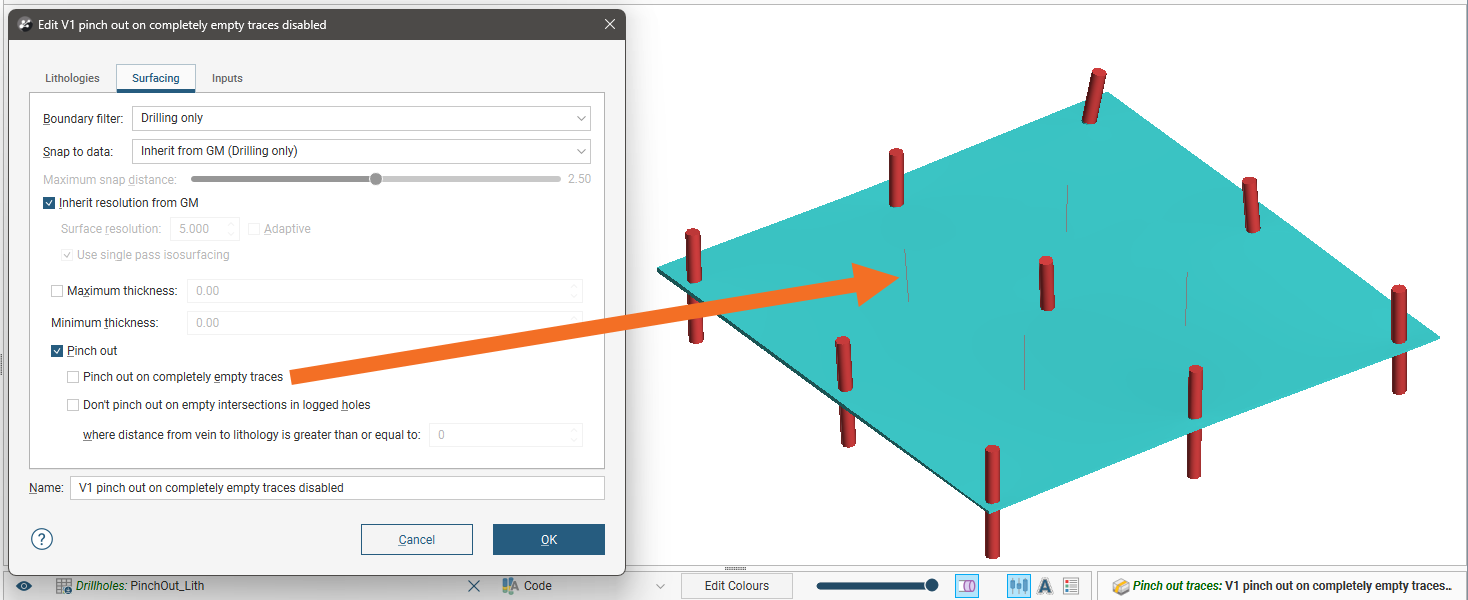1468x600 pixels.
Task: Click the drillholes table icon in scene list
Action: click(64, 586)
